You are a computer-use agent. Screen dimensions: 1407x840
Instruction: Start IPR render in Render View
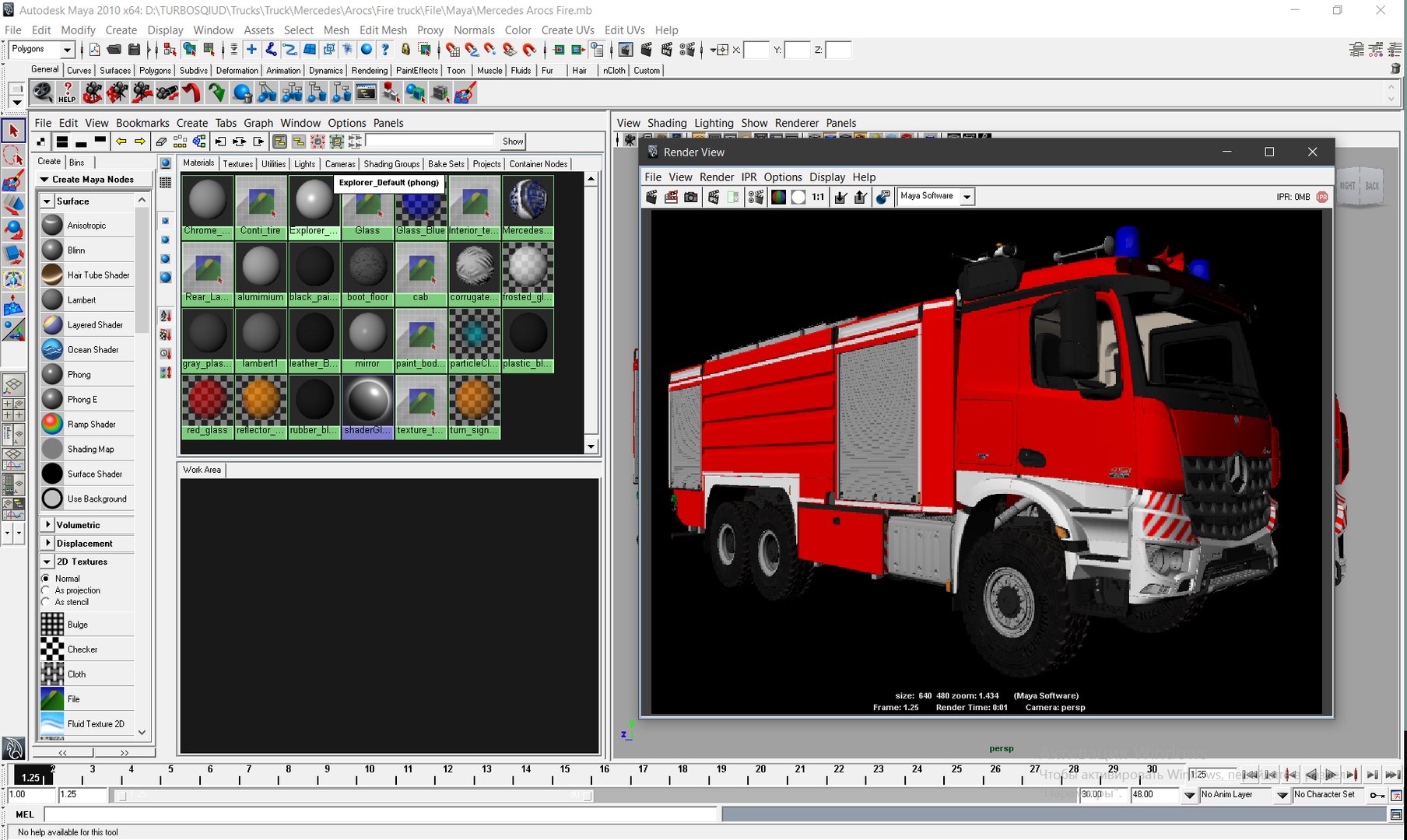tap(713, 197)
